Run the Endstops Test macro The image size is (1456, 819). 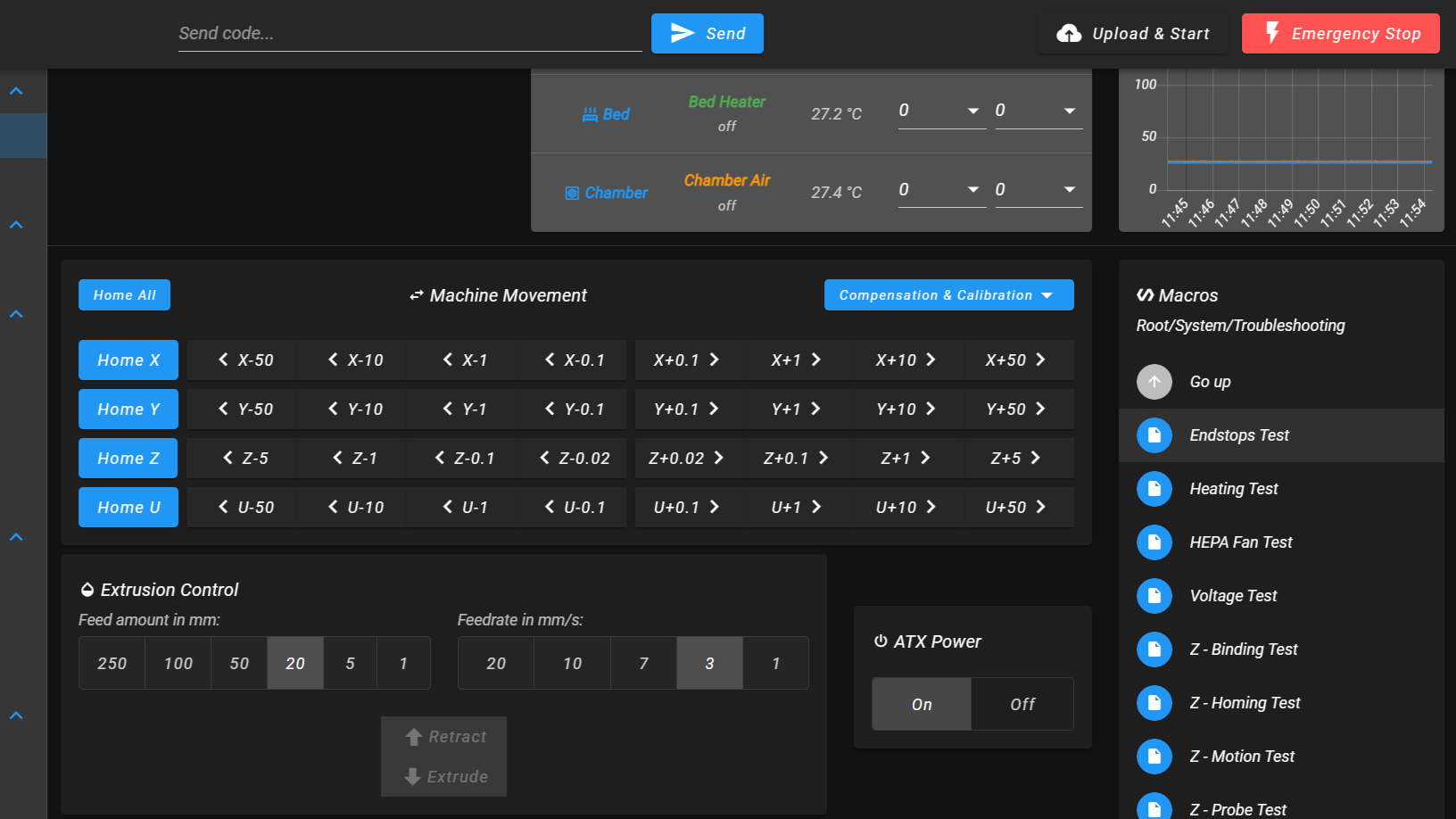(1281, 435)
